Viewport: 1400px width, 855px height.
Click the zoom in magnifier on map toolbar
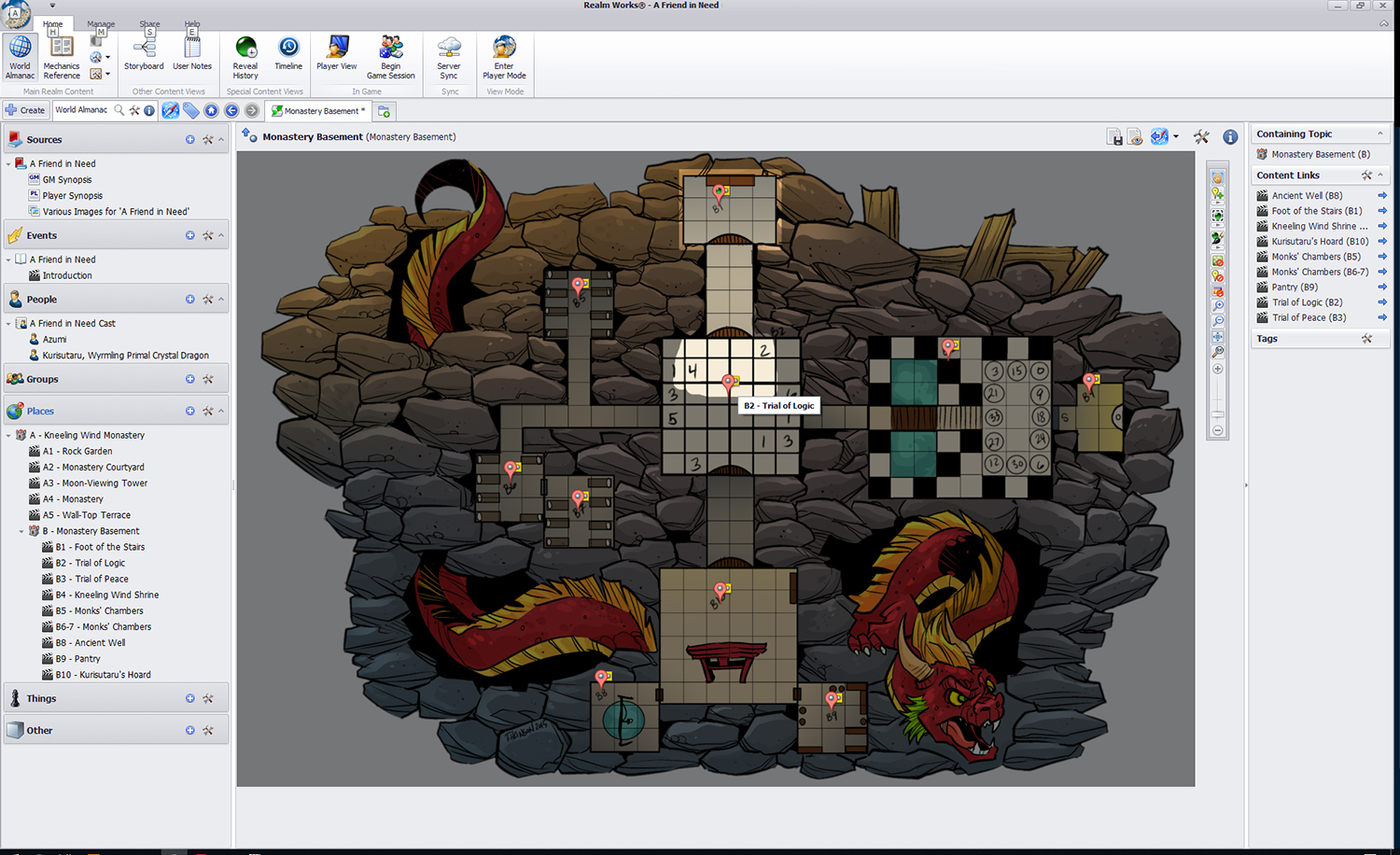1217,306
